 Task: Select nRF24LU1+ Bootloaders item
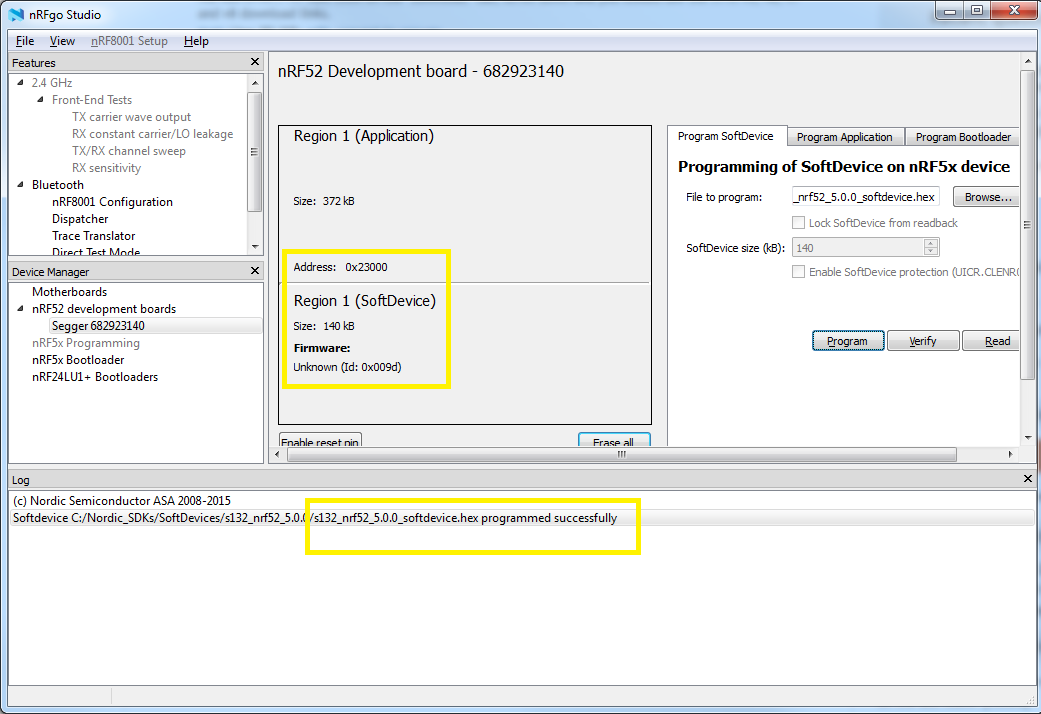95,377
